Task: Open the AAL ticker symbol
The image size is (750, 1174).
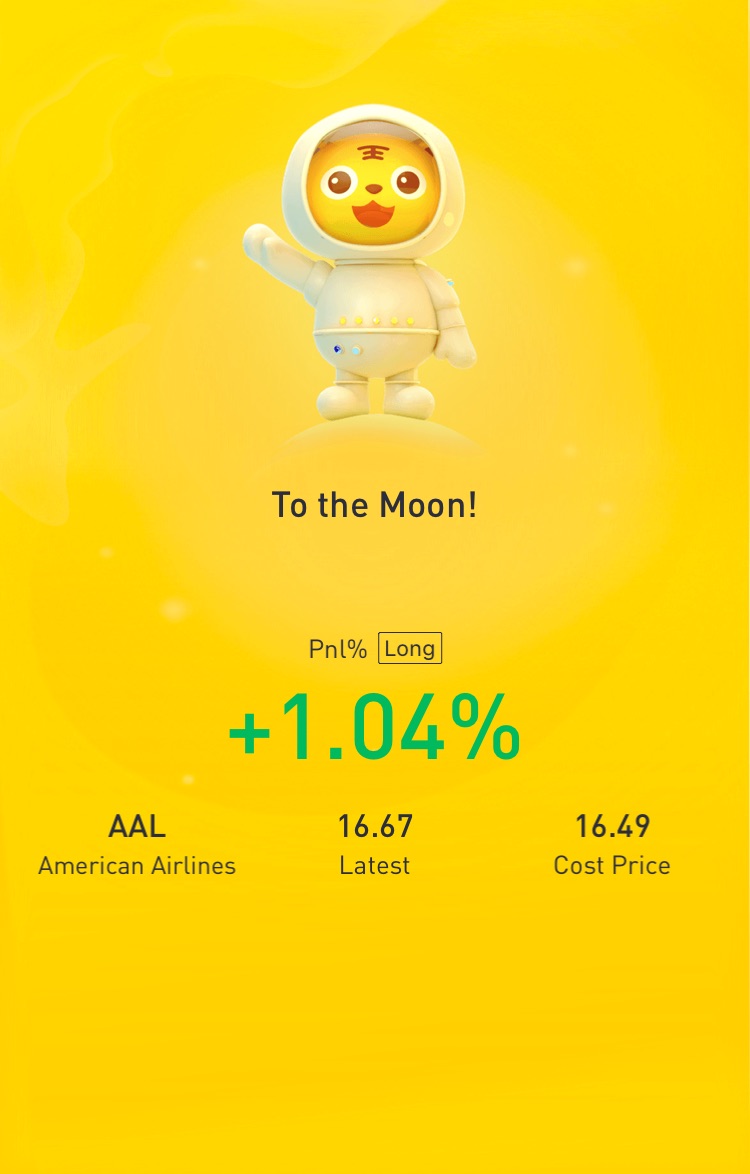Action: (x=137, y=827)
